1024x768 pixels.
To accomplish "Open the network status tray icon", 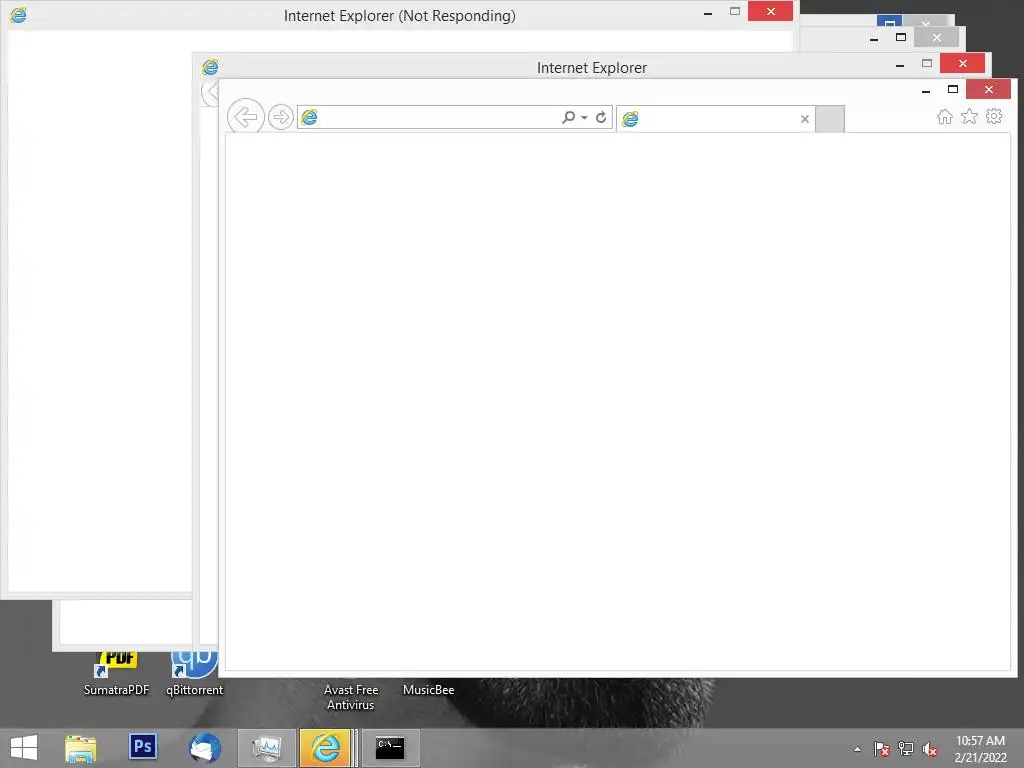I will 906,749.
